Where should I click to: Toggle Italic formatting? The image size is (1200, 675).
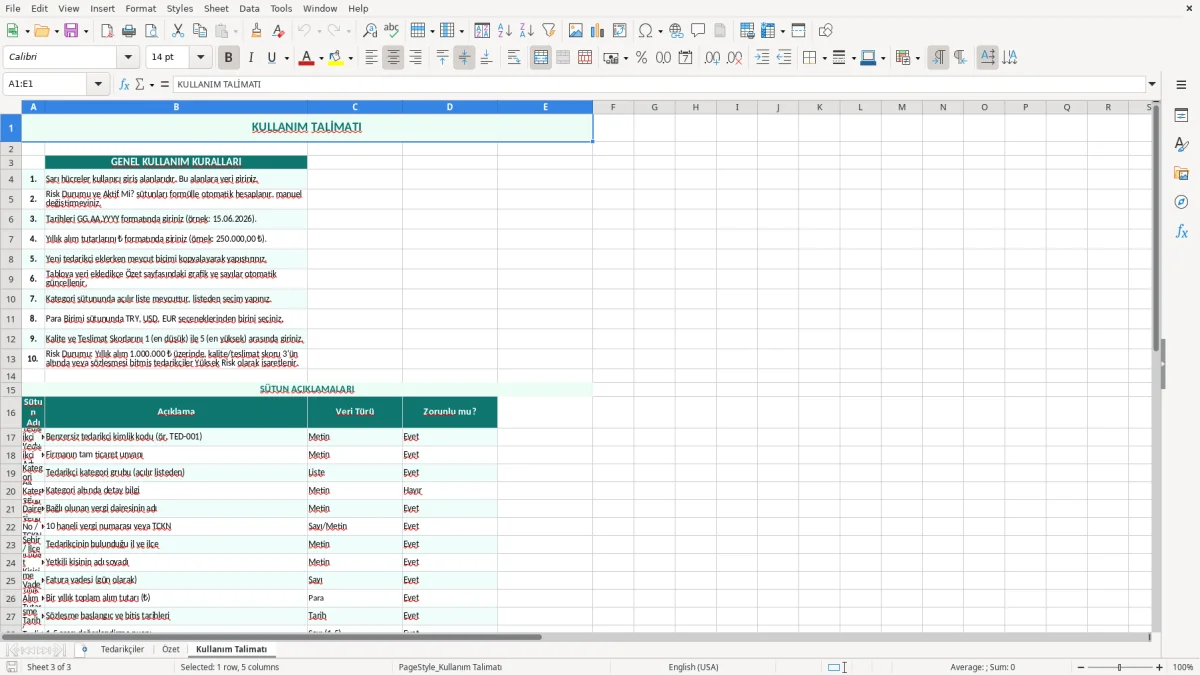(x=250, y=58)
